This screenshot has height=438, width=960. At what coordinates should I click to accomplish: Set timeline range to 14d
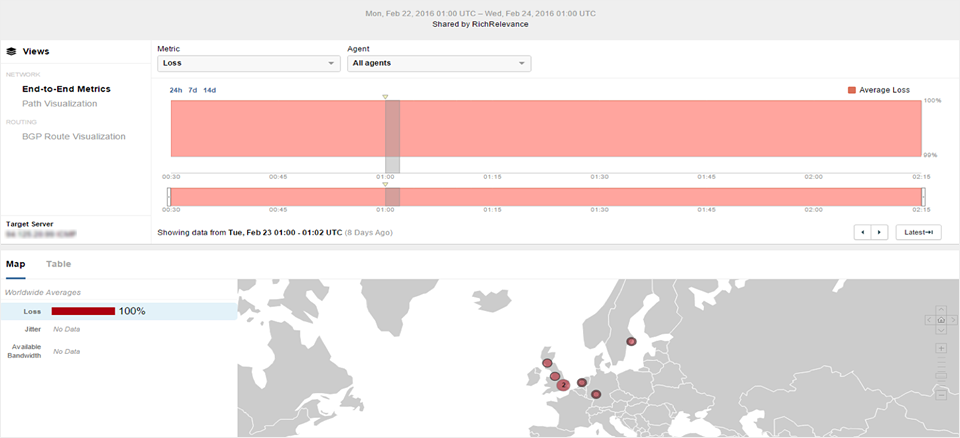tap(209, 90)
